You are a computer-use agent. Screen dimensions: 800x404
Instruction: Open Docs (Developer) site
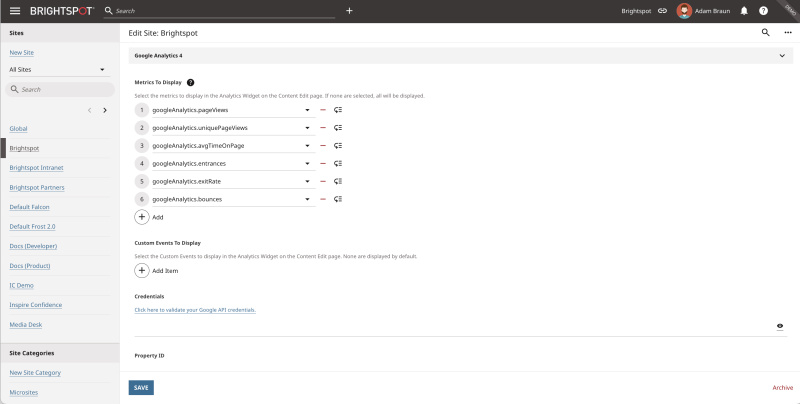point(33,246)
